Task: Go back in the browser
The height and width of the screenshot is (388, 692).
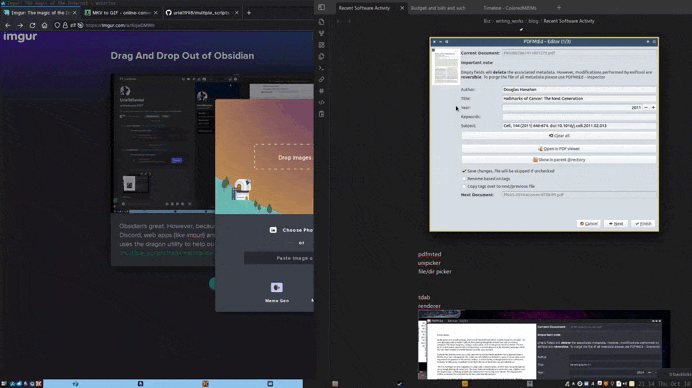Action: coord(8,25)
